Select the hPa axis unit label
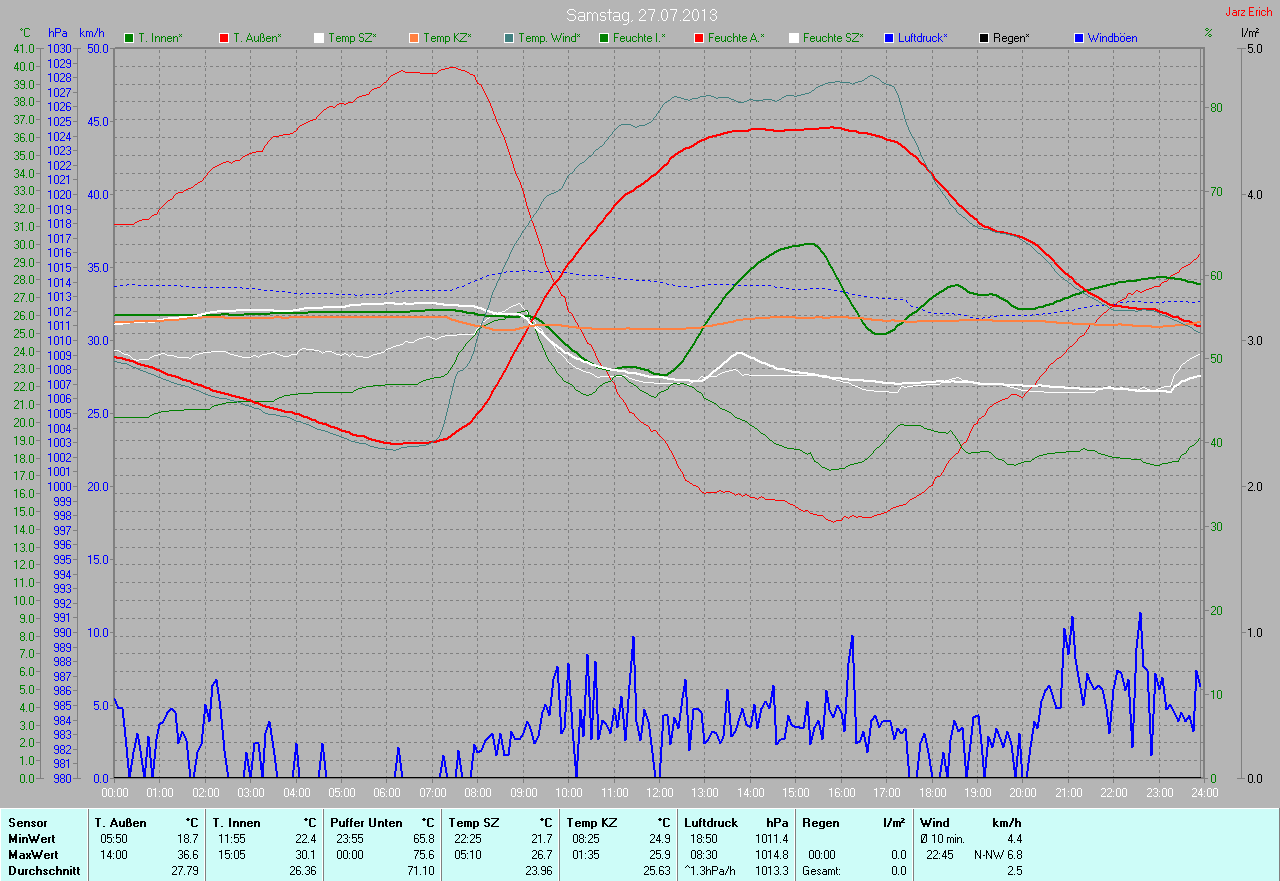 [58, 33]
